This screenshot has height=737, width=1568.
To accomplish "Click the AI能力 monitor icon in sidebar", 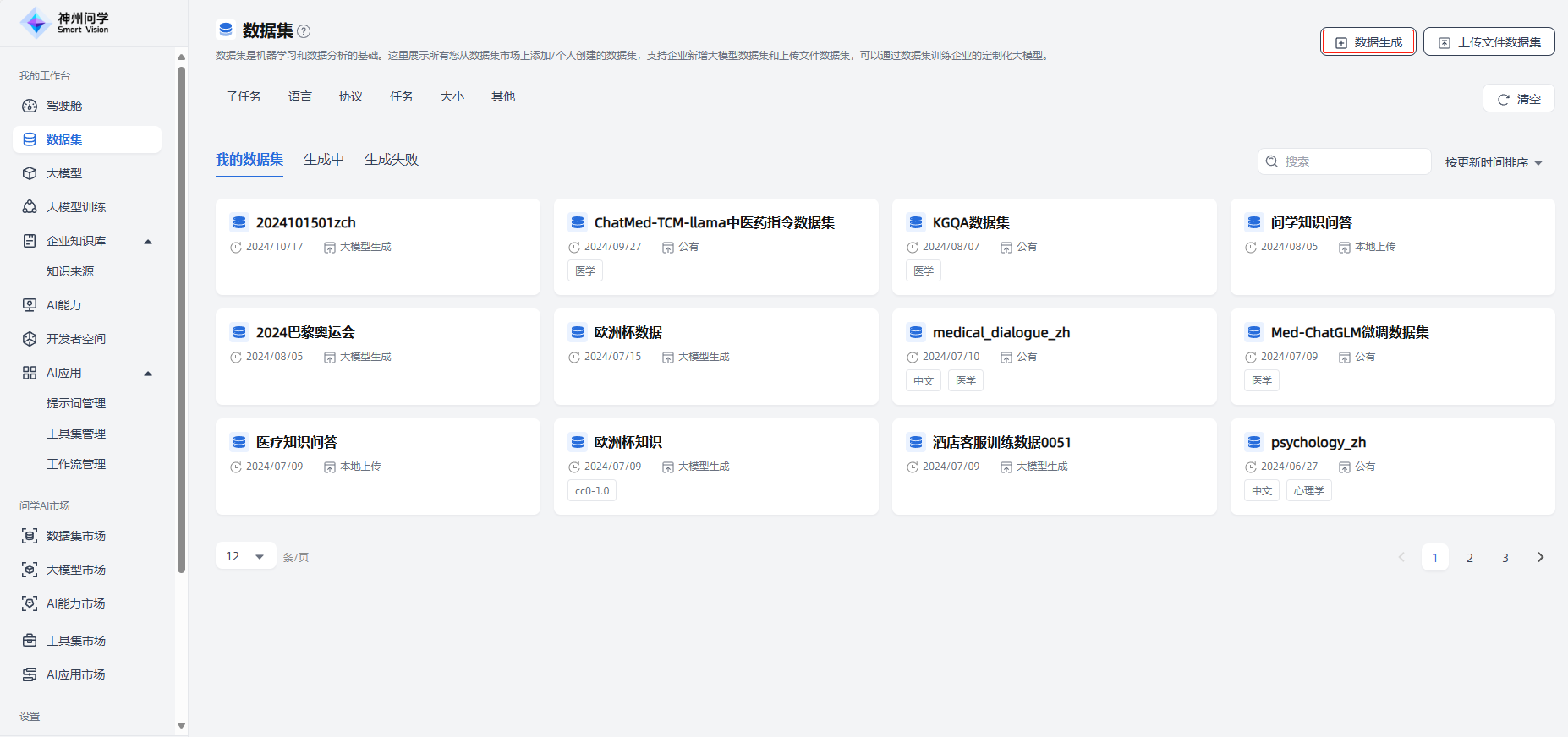I will tap(30, 305).
